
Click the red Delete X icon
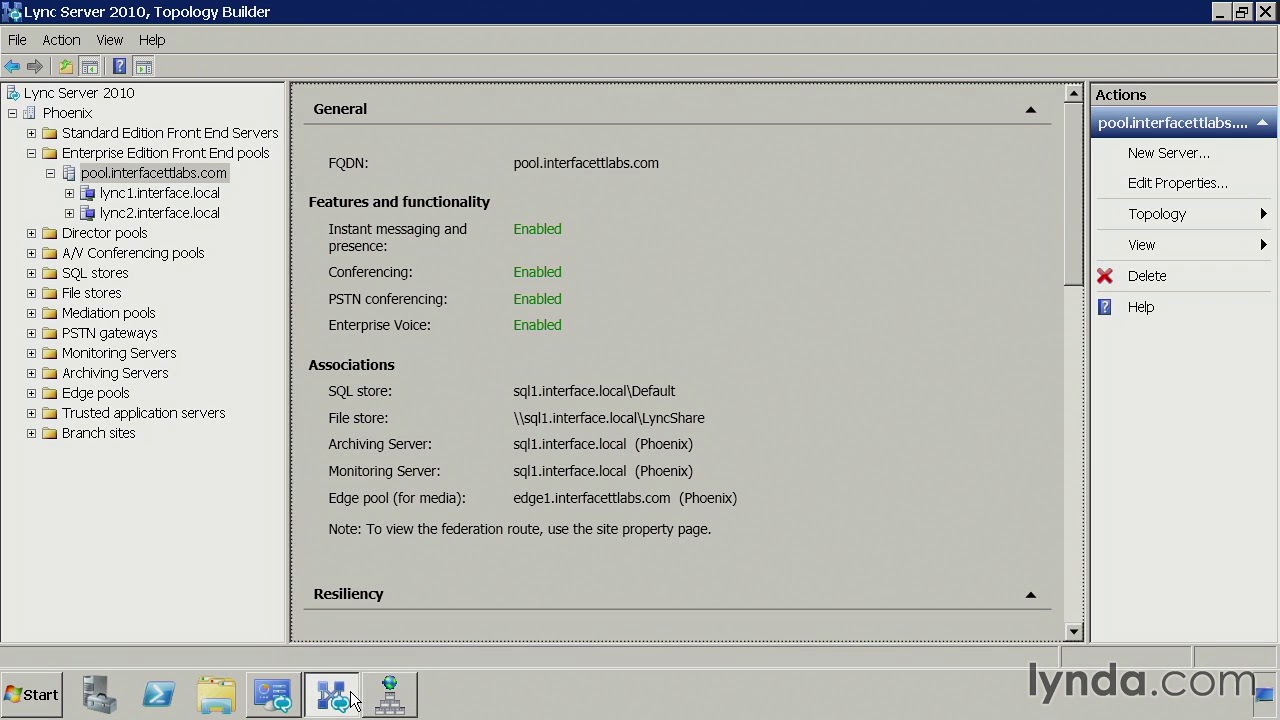coord(1105,276)
